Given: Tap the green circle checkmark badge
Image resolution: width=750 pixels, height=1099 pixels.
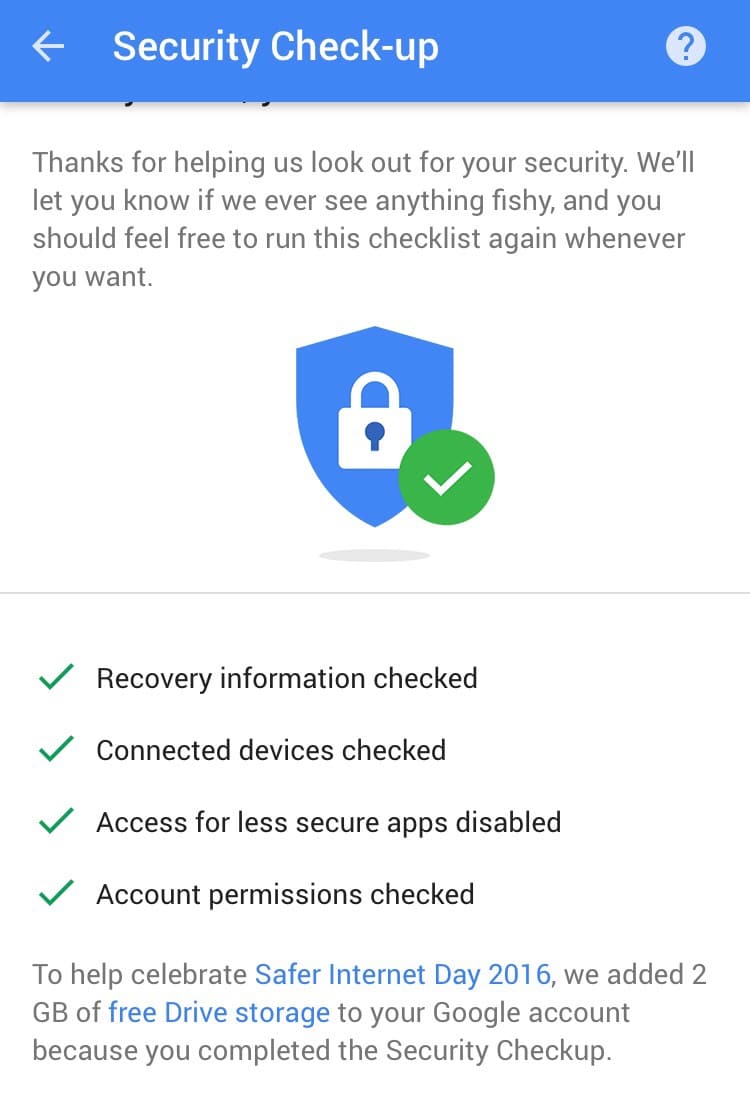Looking at the screenshot, I should point(446,478).
